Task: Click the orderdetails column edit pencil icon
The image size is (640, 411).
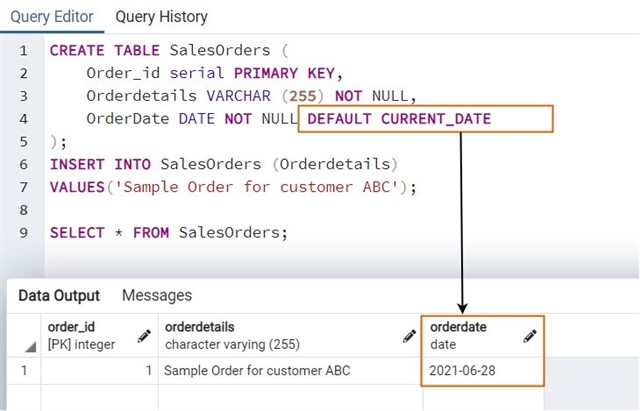Action: click(x=409, y=336)
